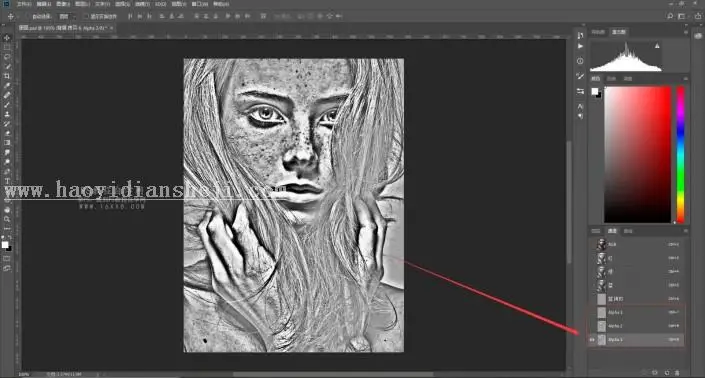Toggle visibility eye of Alpha 3 channel
705x378 pixels.
click(592, 340)
